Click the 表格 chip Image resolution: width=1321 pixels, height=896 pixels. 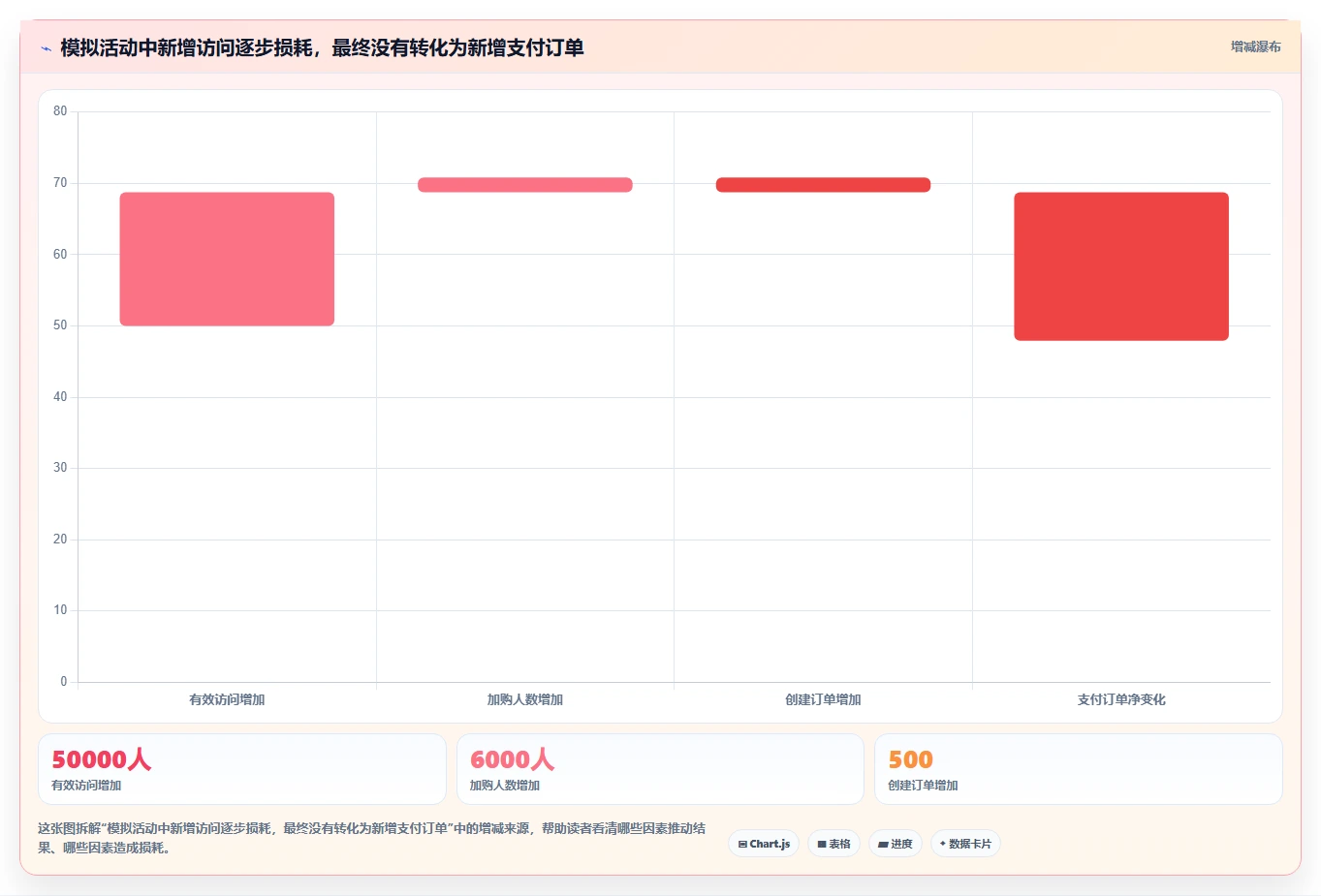[833, 844]
